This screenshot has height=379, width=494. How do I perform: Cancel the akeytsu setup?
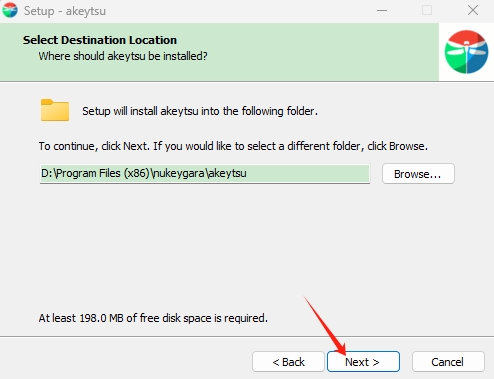pos(448,361)
